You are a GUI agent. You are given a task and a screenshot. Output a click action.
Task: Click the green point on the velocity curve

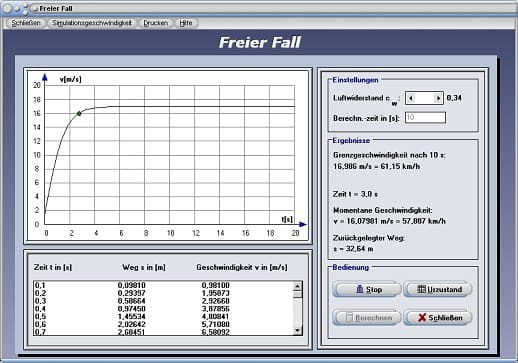79,114
